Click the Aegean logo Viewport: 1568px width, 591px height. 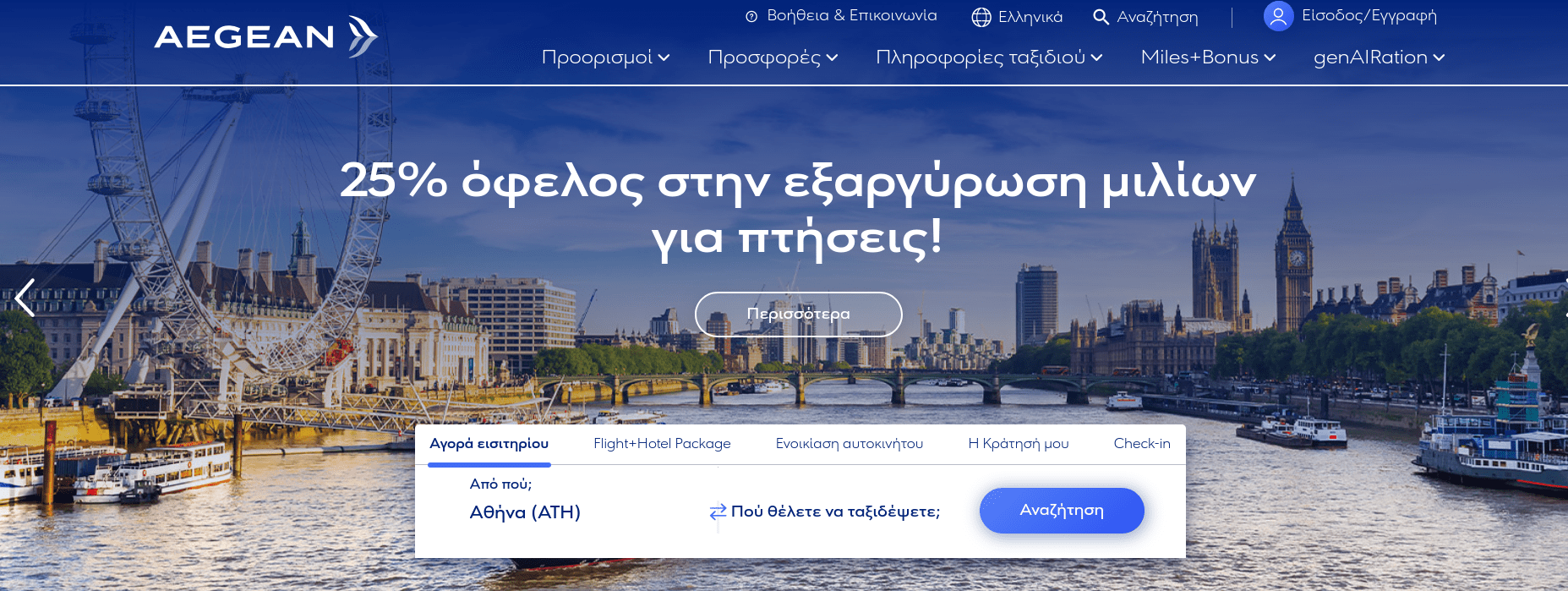(x=265, y=36)
